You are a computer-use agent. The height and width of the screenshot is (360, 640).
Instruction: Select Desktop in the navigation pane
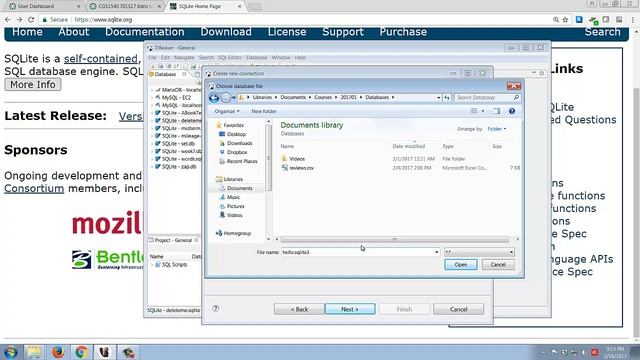pyautogui.click(x=236, y=134)
